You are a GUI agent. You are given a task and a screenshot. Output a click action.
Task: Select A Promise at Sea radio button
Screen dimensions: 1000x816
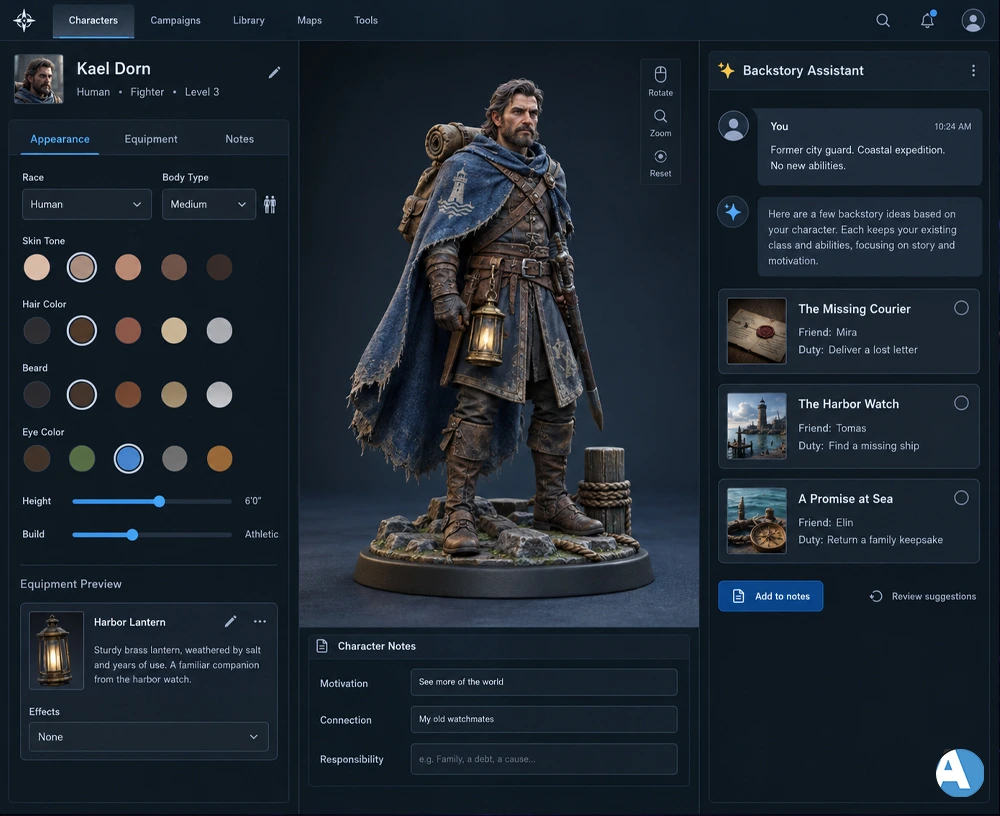tap(961, 498)
